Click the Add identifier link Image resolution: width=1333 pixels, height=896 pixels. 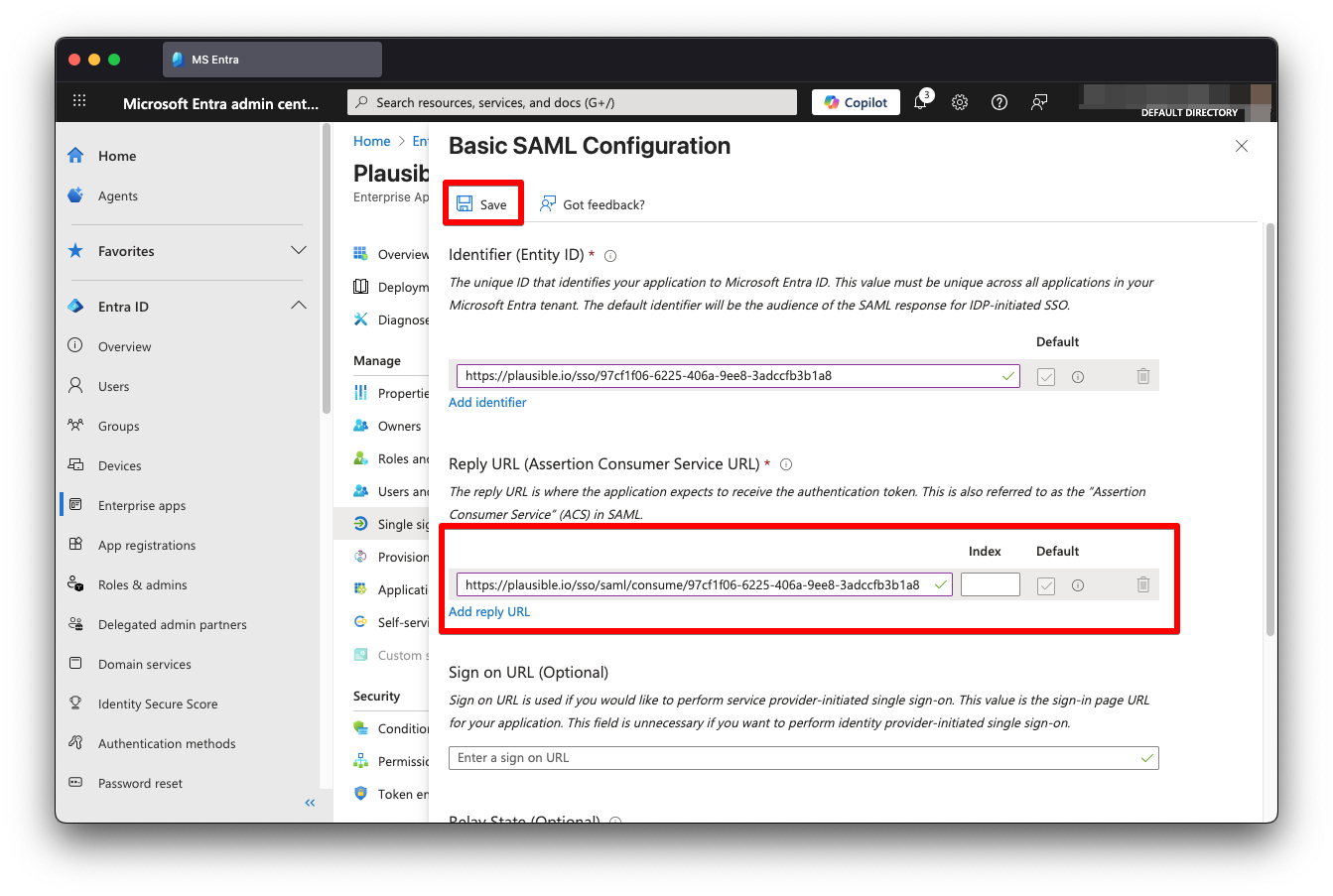tap(487, 403)
